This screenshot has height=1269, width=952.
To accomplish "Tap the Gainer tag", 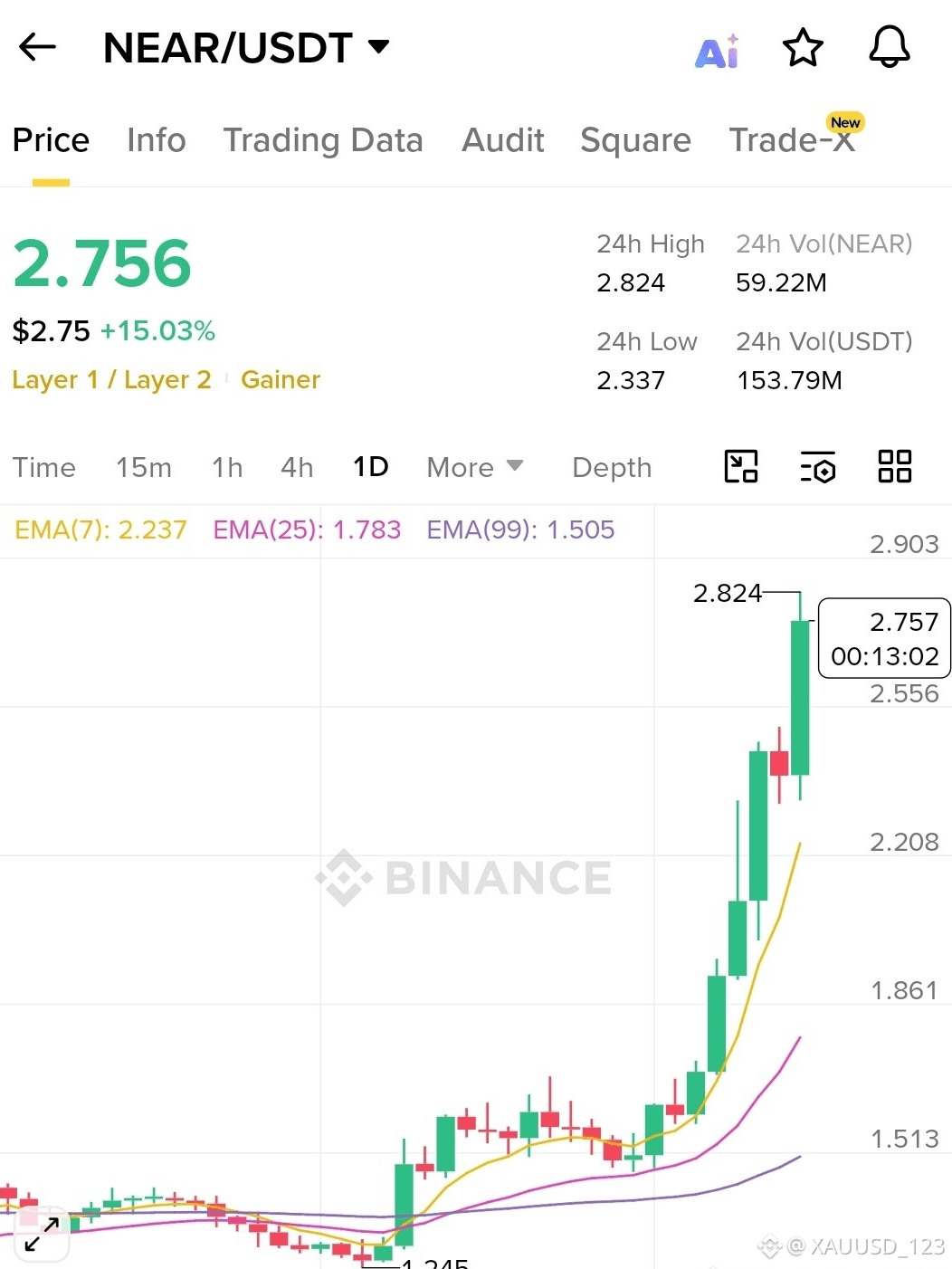I will (281, 379).
